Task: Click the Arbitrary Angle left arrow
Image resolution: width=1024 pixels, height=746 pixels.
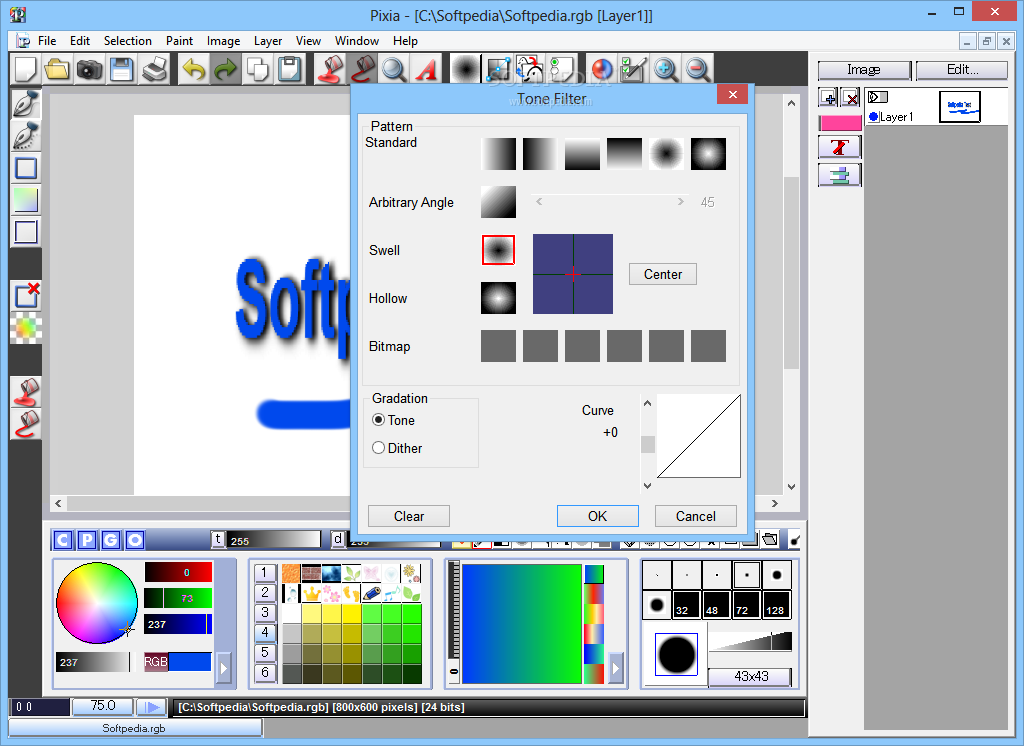Action: [x=539, y=202]
